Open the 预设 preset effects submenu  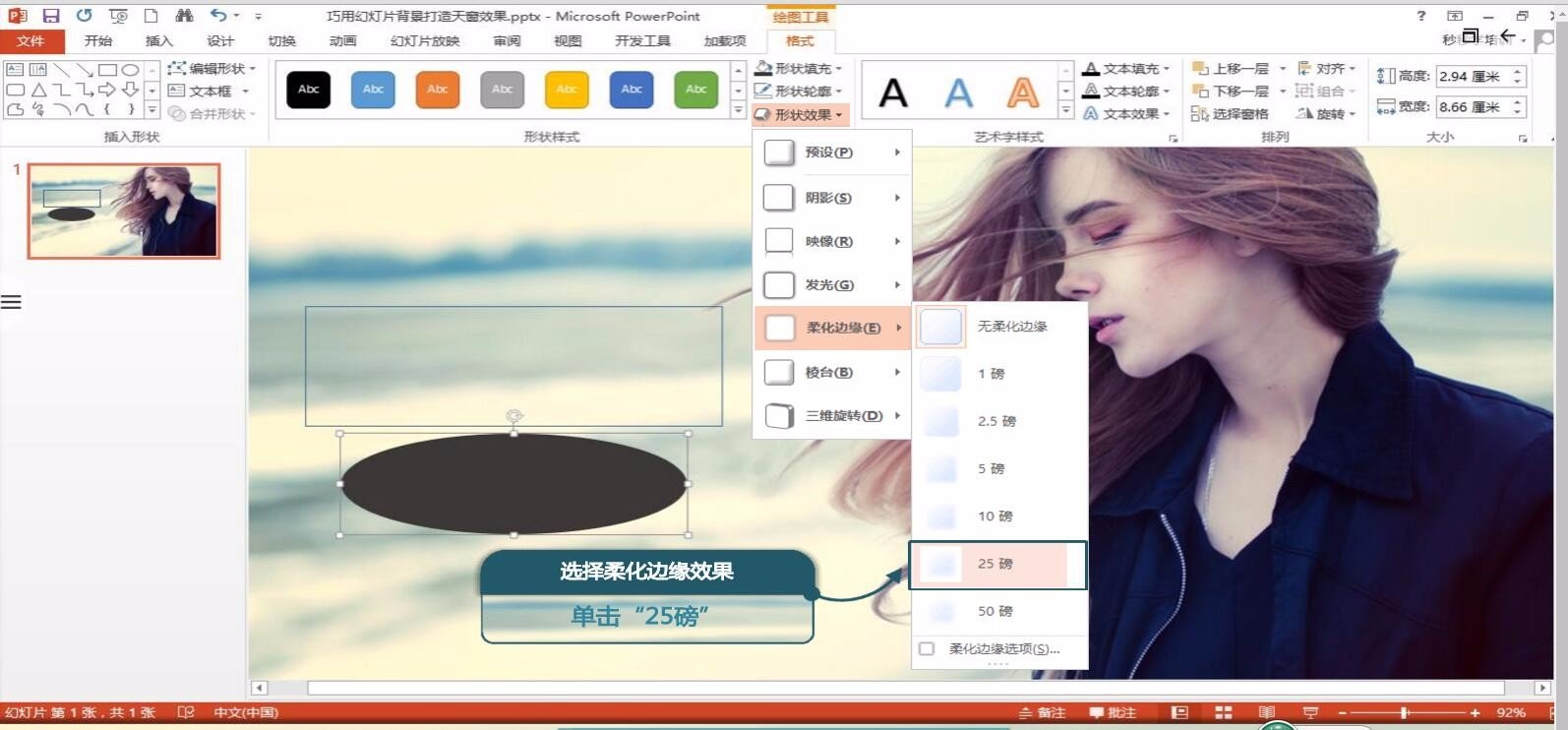(x=832, y=152)
